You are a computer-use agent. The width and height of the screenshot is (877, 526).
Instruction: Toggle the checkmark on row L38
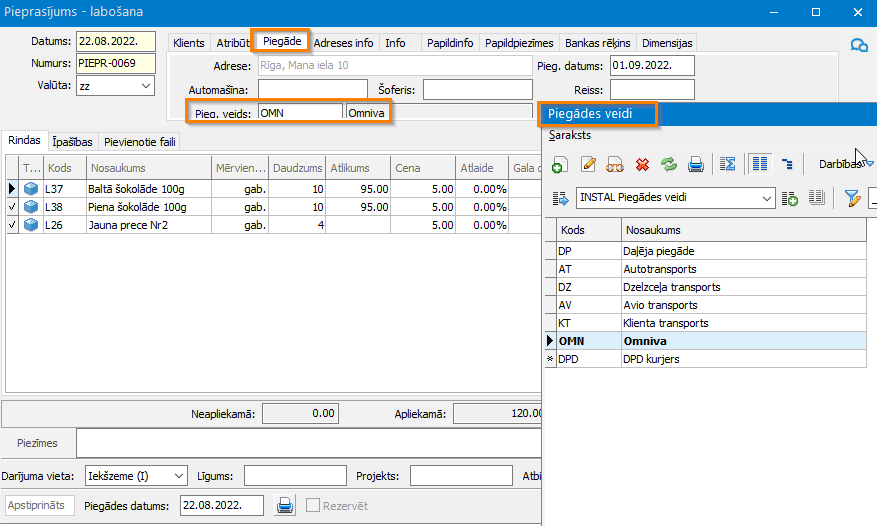pos(12,207)
